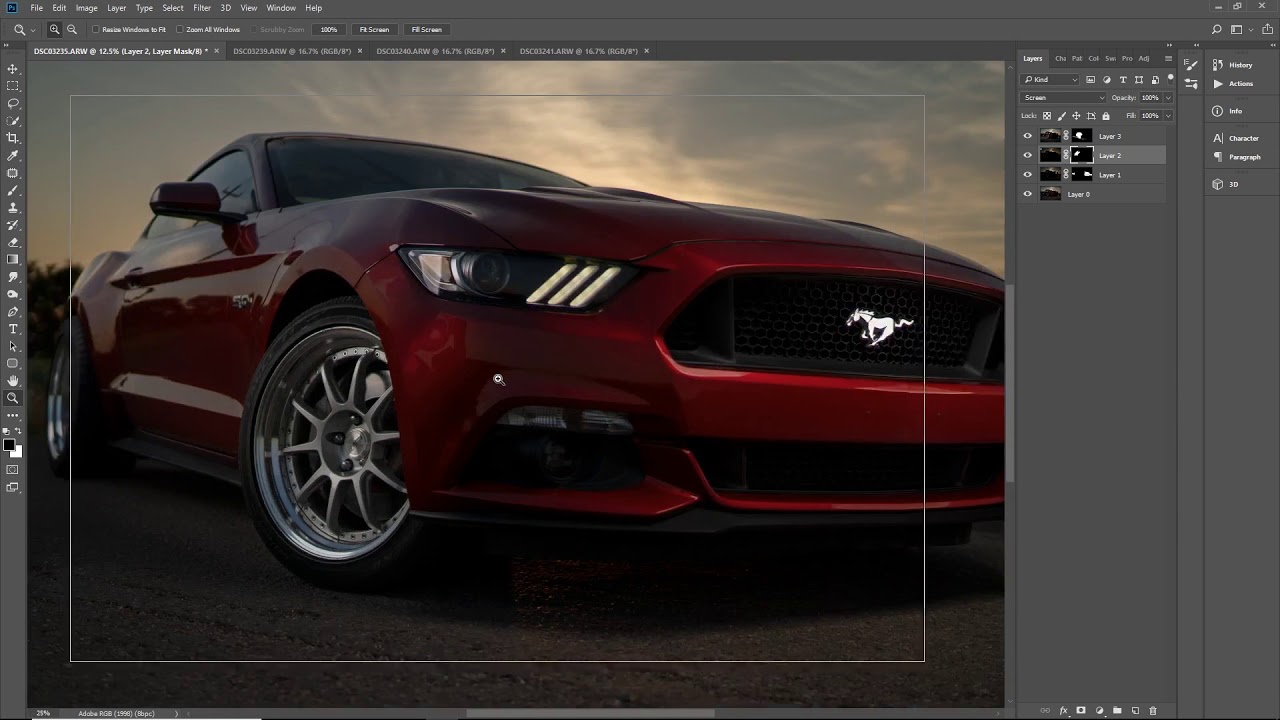This screenshot has height=720, width=1280.
Task: Select the Rectangular Marquee tool
Action: [x=13, y=86]
